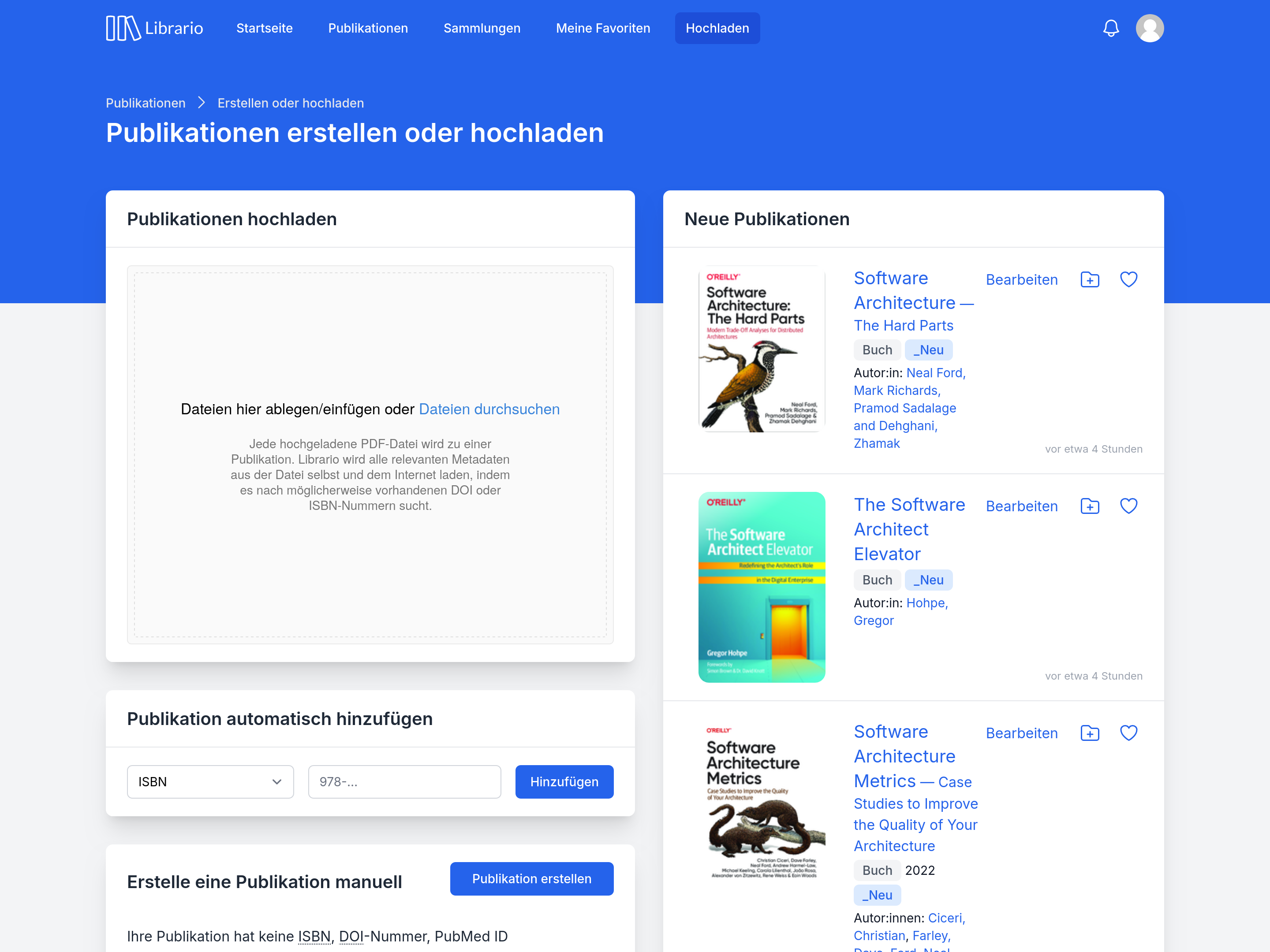Click the Hochladen tab in the navigation menu
This screenshot has width=1270, height=952.
coord(717,28)
